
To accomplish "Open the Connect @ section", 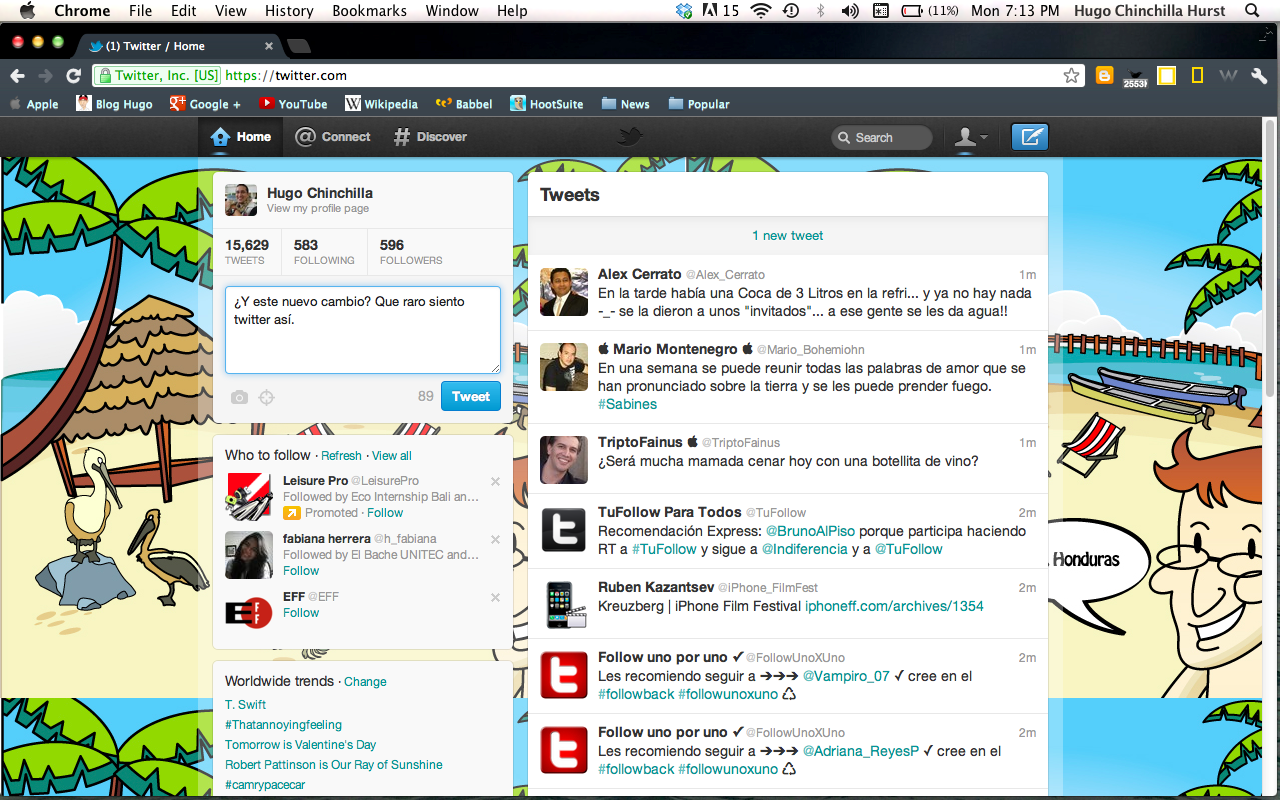I will 333,137.
